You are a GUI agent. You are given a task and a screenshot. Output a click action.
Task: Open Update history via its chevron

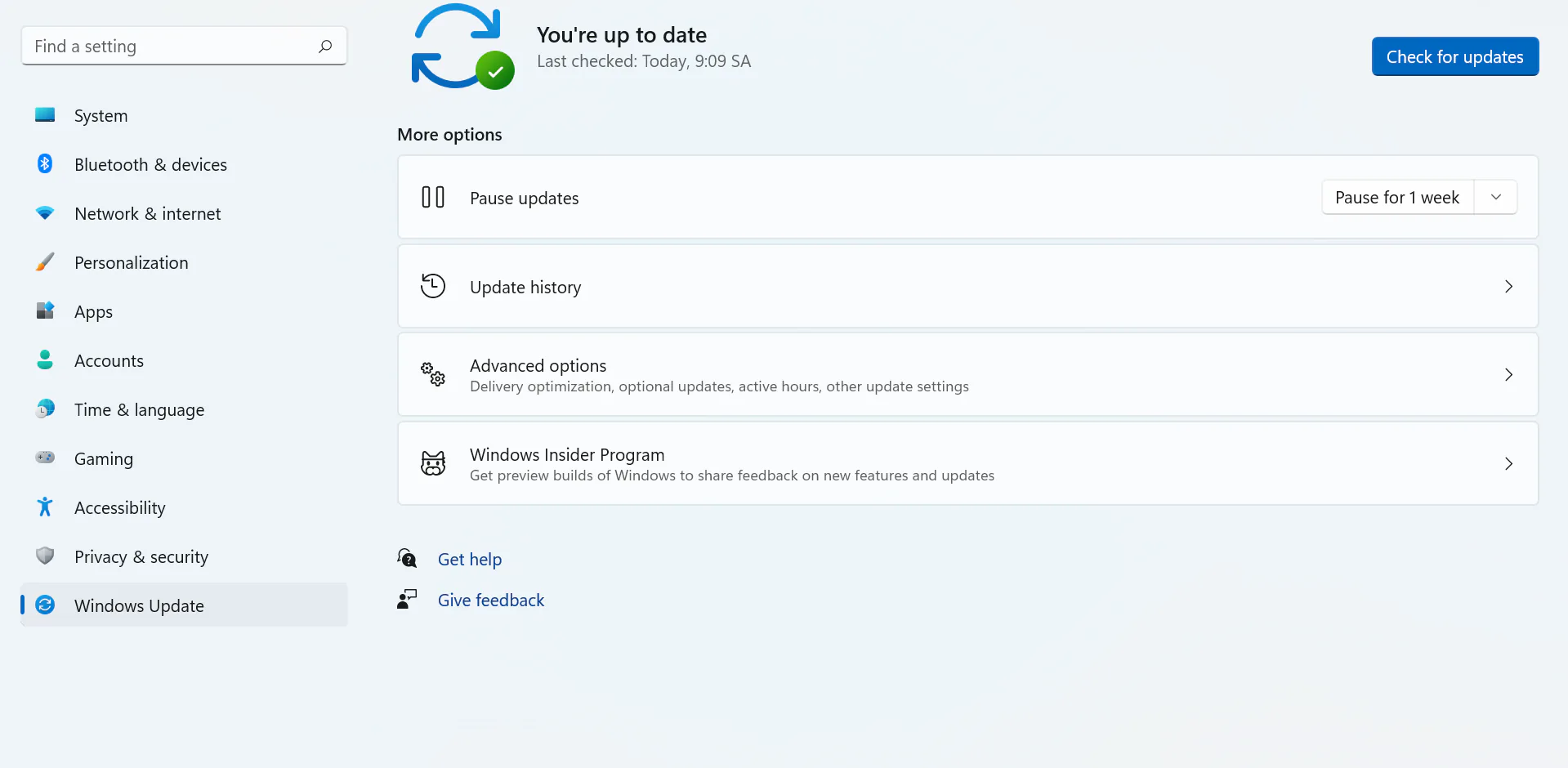(1508, 287)
